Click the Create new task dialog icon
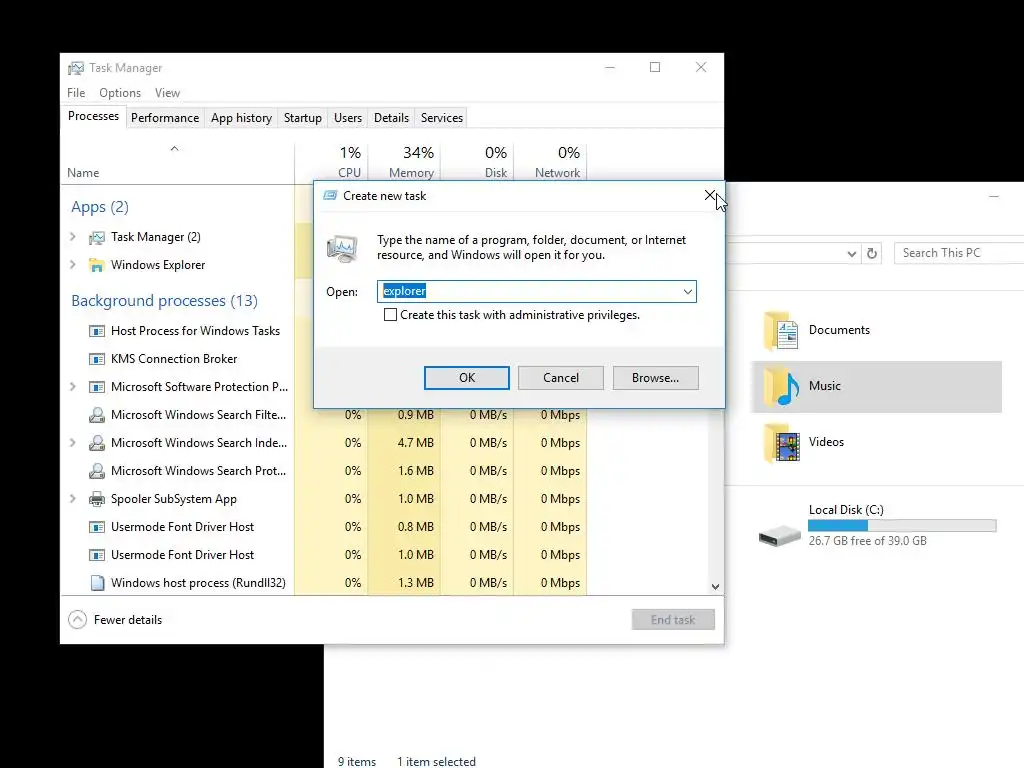 coord(330,196)
